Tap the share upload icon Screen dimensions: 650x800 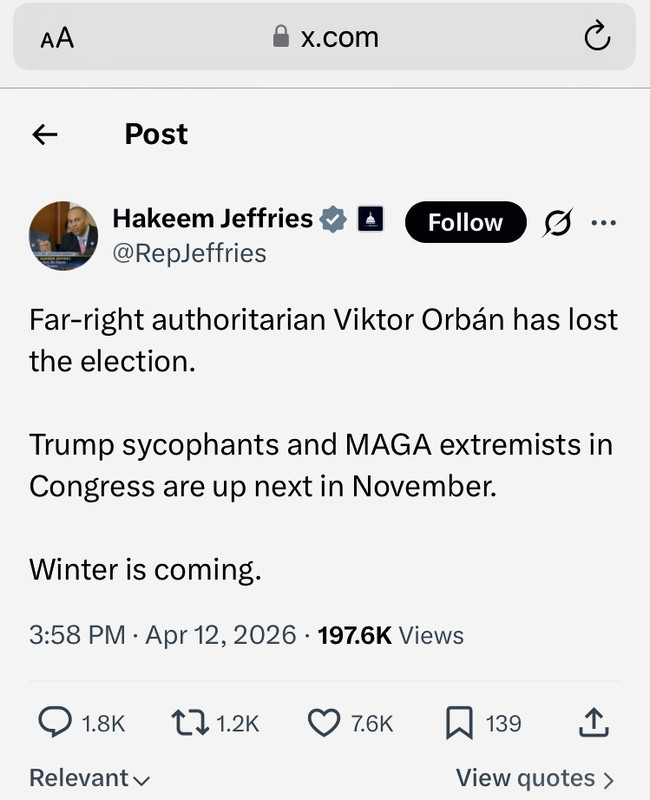tap(593, 722)
